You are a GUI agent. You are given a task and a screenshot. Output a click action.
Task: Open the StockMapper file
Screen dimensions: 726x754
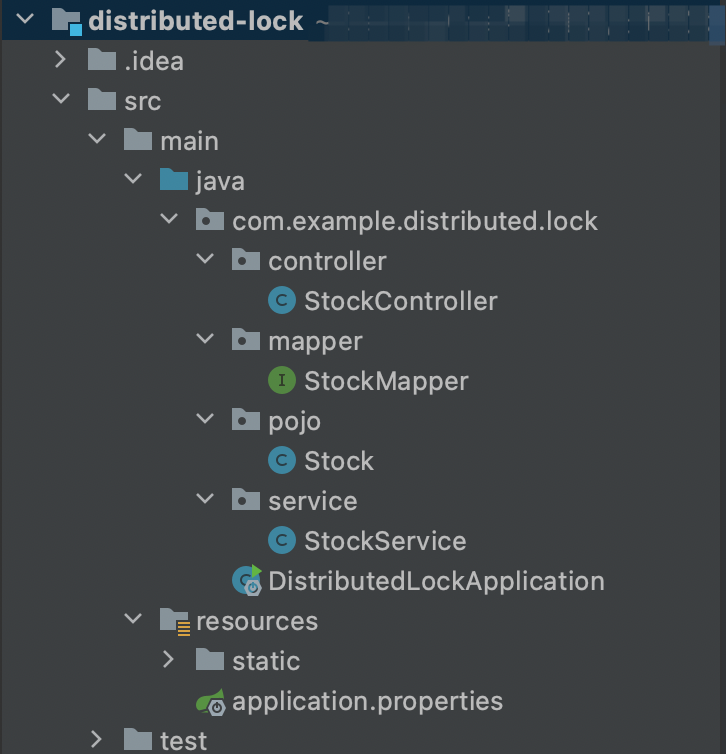tap(387, 382)
